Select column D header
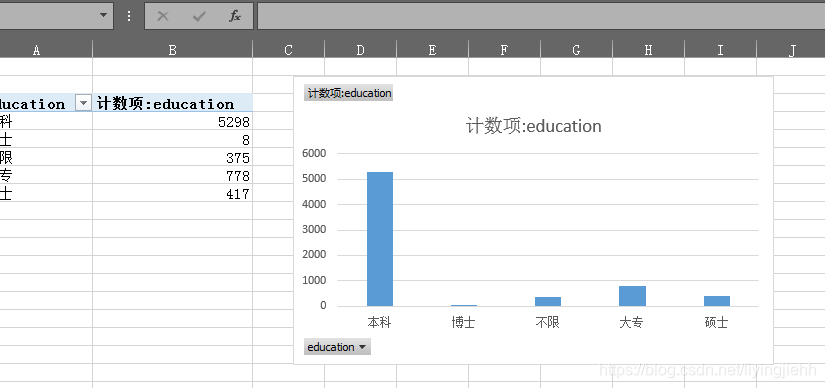 [x=360, y=50]
